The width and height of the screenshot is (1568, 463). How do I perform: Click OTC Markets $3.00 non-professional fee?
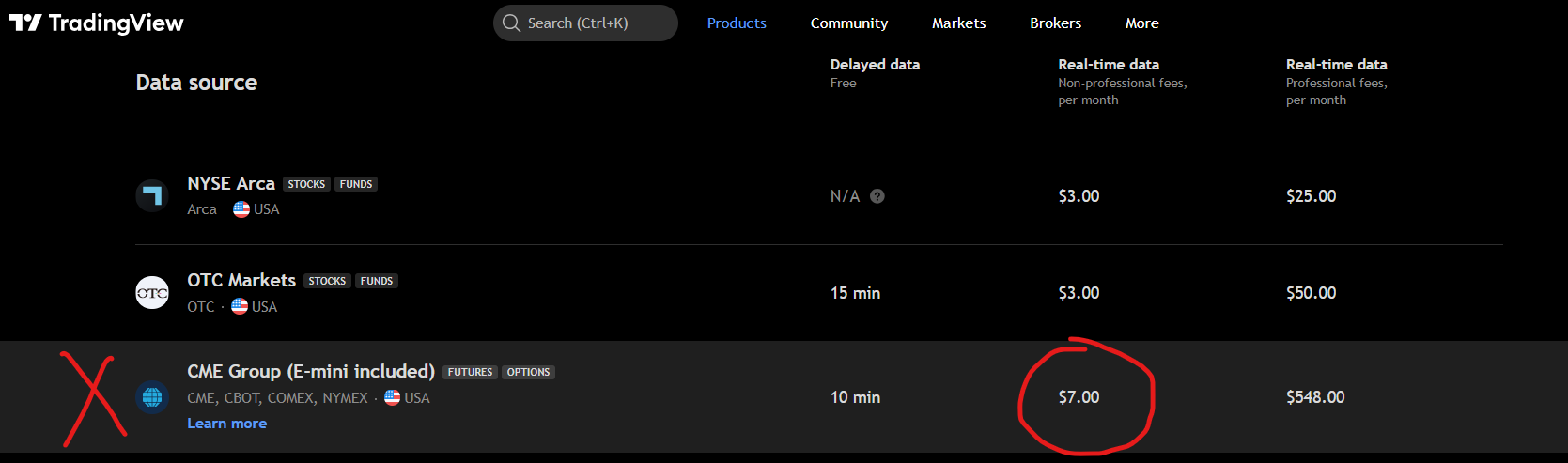[x=1079, y=293]
